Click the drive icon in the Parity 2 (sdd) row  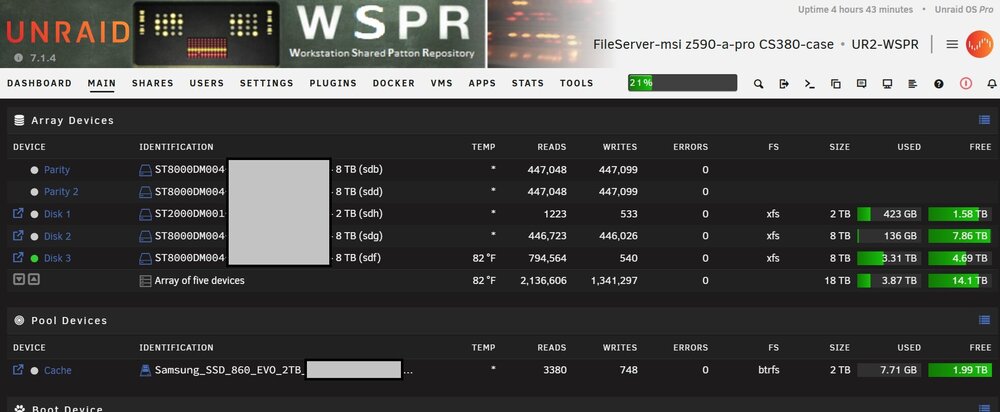click(x=145, y=191)
